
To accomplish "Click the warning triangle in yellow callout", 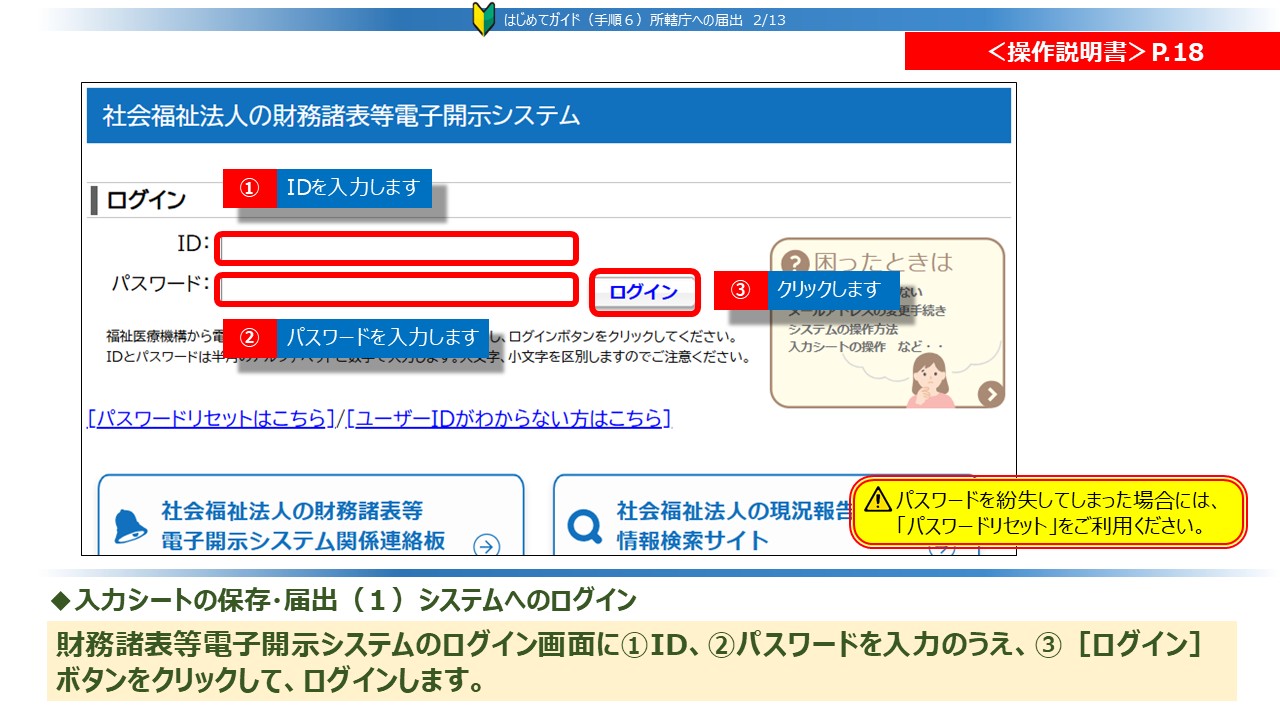I will (x=878, y=499).
